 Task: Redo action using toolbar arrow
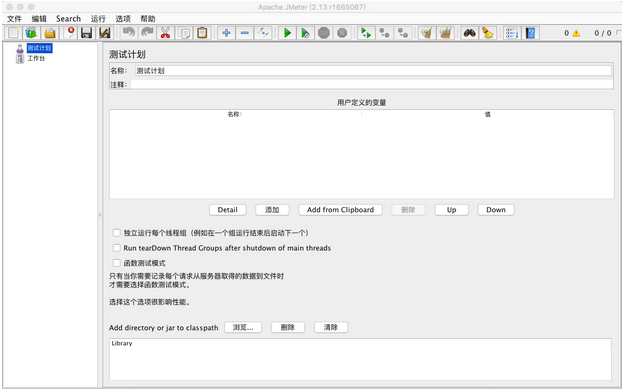point(147,33)
